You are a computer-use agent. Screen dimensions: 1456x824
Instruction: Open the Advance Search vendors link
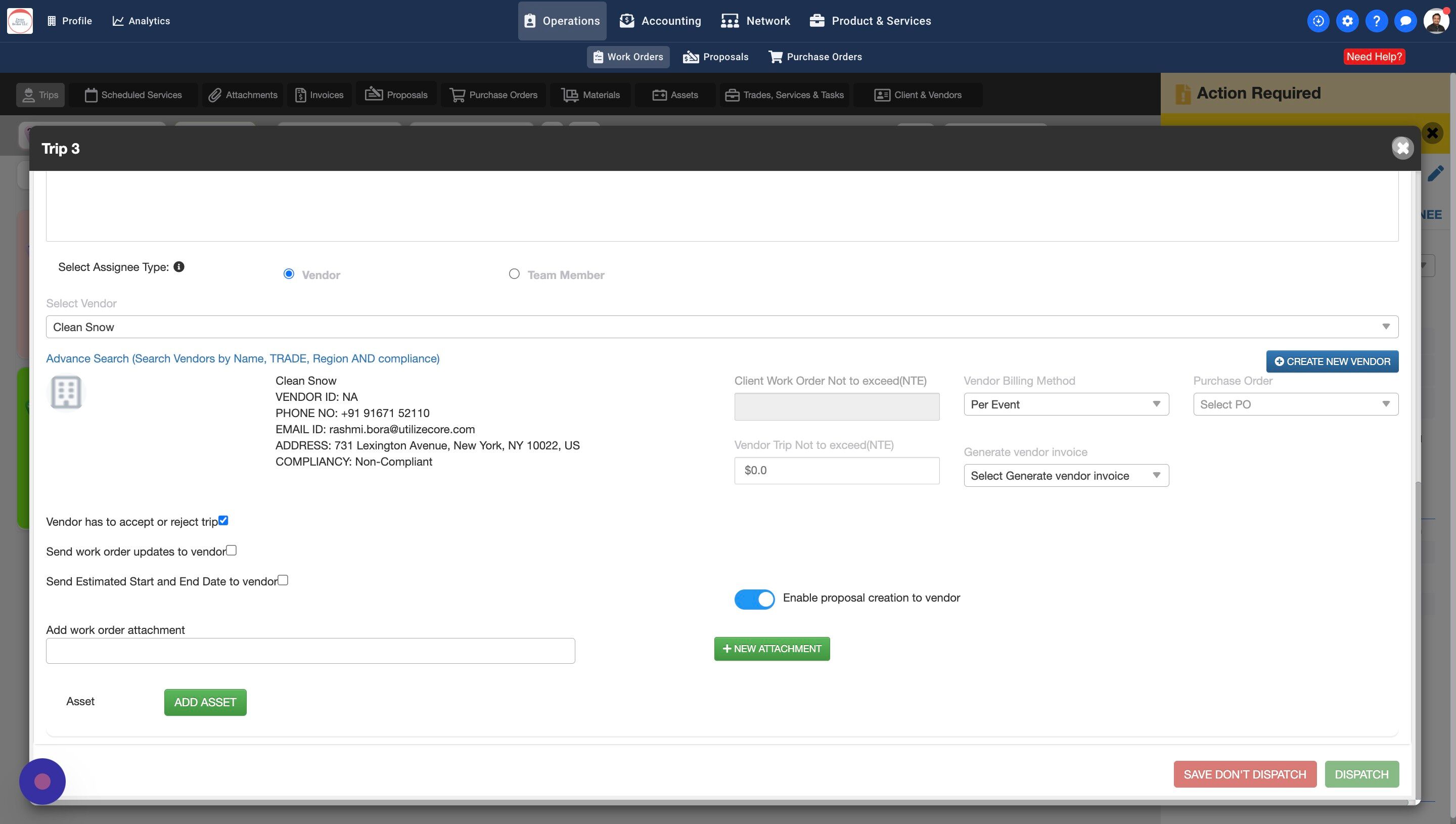pos(243,358)
